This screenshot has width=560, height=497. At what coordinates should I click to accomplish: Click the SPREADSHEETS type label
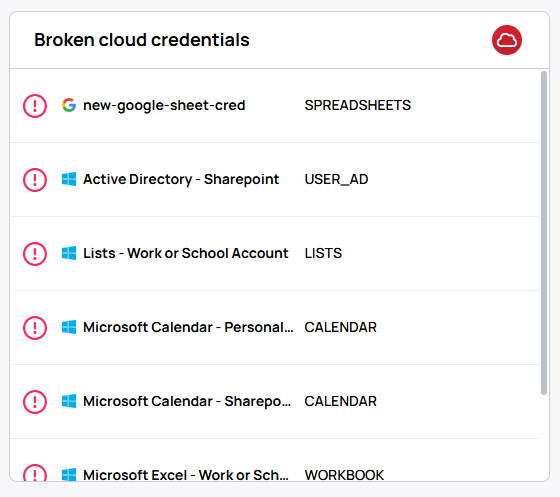358,105
